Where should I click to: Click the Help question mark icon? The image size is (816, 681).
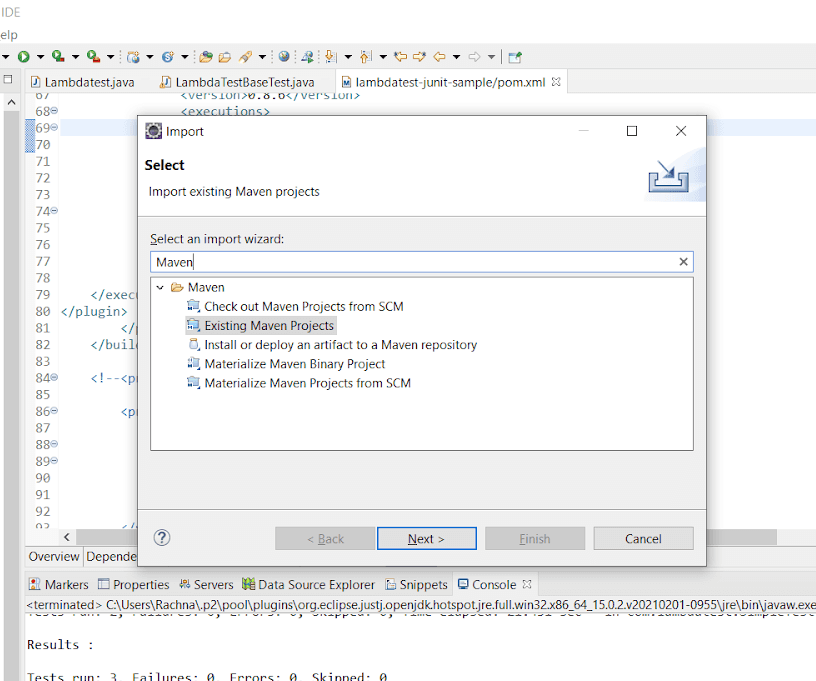coord(162,538)
